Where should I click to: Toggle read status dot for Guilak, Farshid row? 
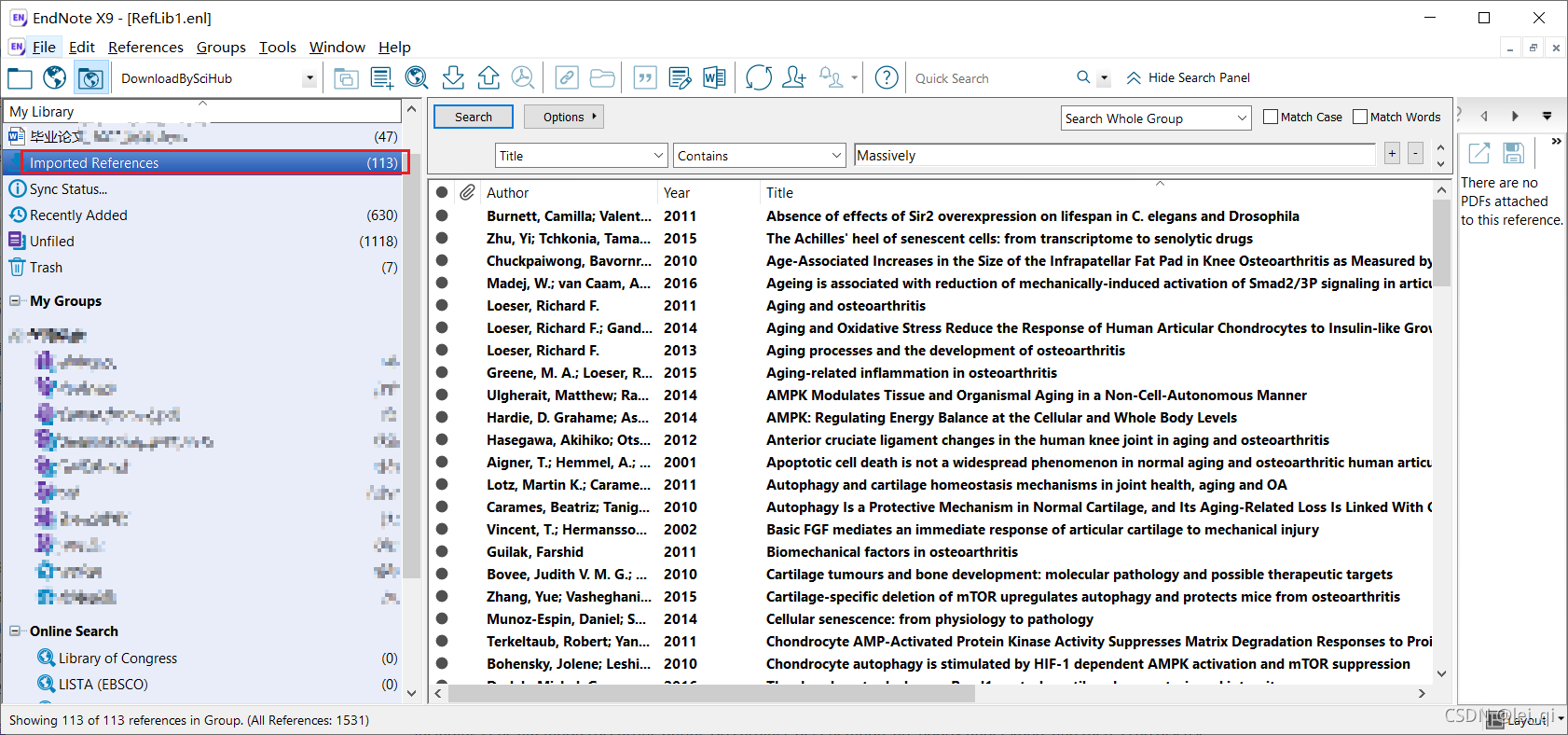tap(442, 551)
